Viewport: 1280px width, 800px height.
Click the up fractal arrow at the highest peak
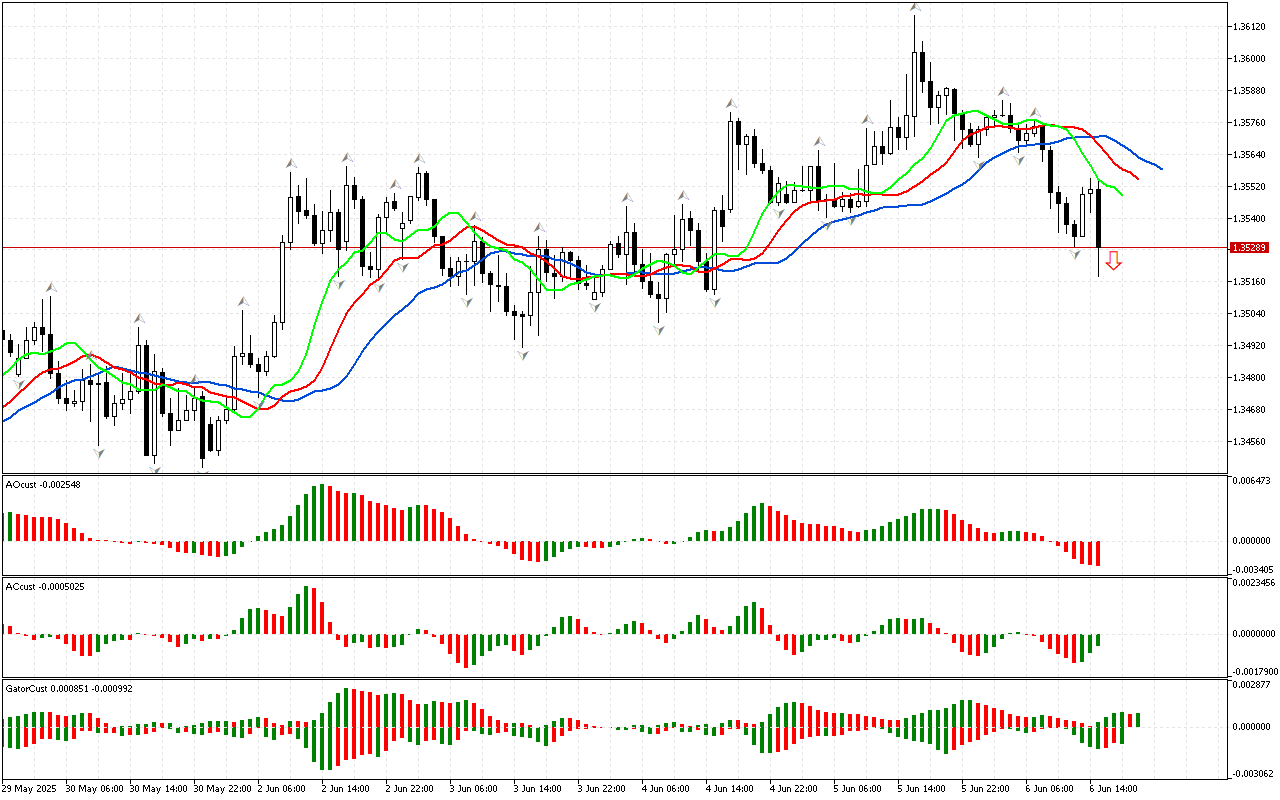914,8
